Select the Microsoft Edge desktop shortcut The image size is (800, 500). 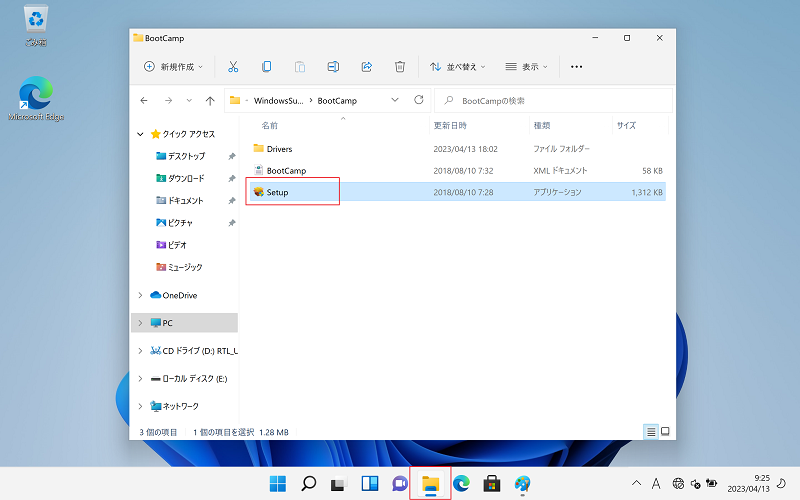36,99
